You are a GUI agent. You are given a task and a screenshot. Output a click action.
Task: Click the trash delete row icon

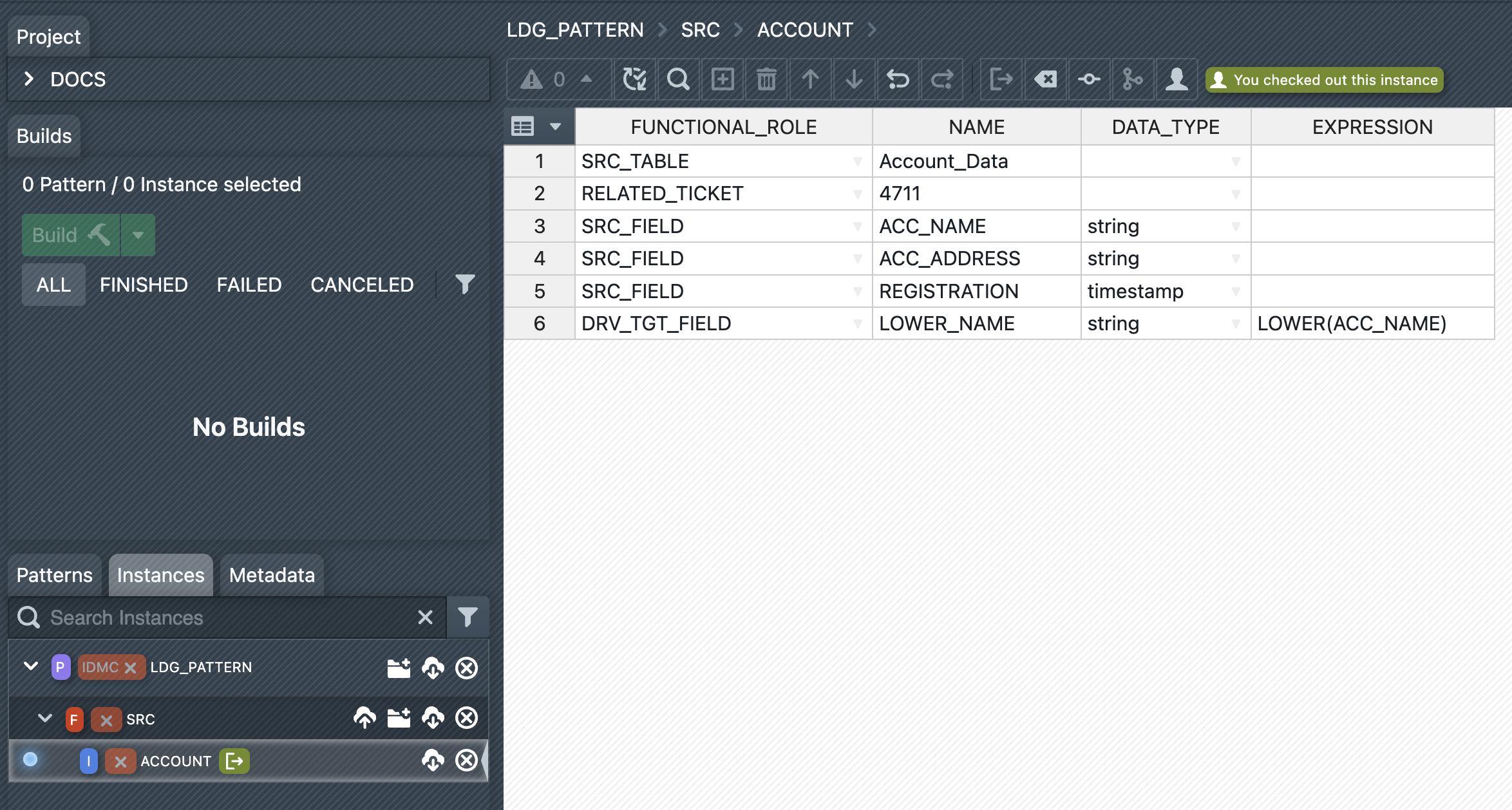pyautogui.click(x=766, y=80)
